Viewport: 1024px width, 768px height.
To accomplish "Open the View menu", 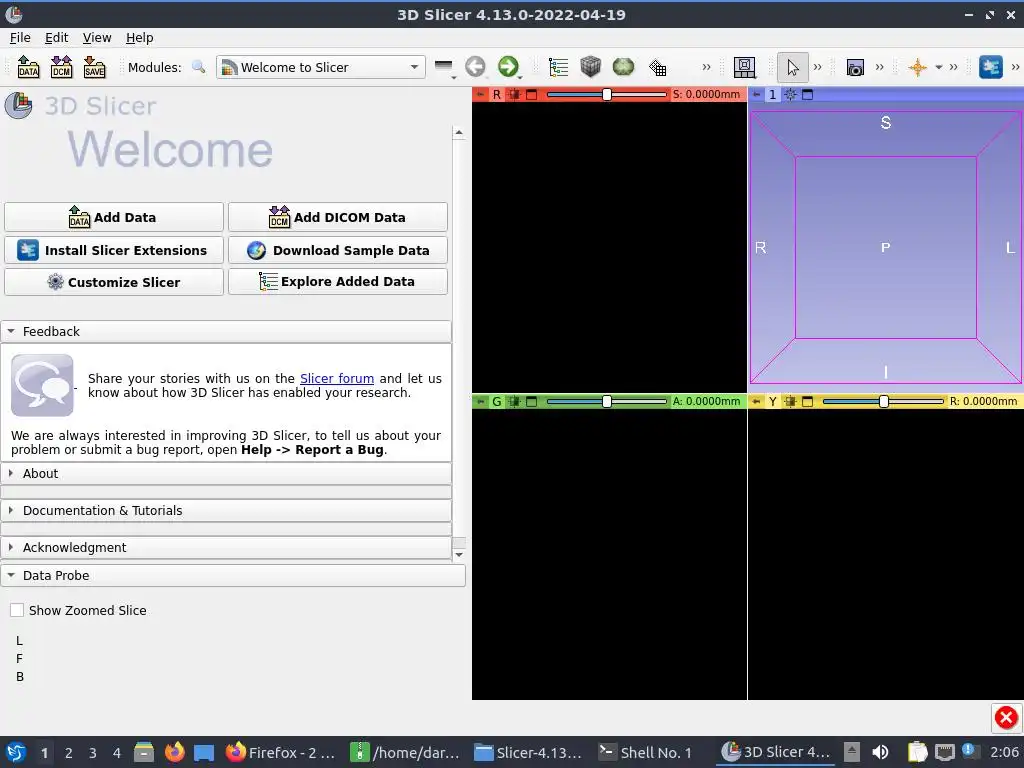I will point(97,38).
